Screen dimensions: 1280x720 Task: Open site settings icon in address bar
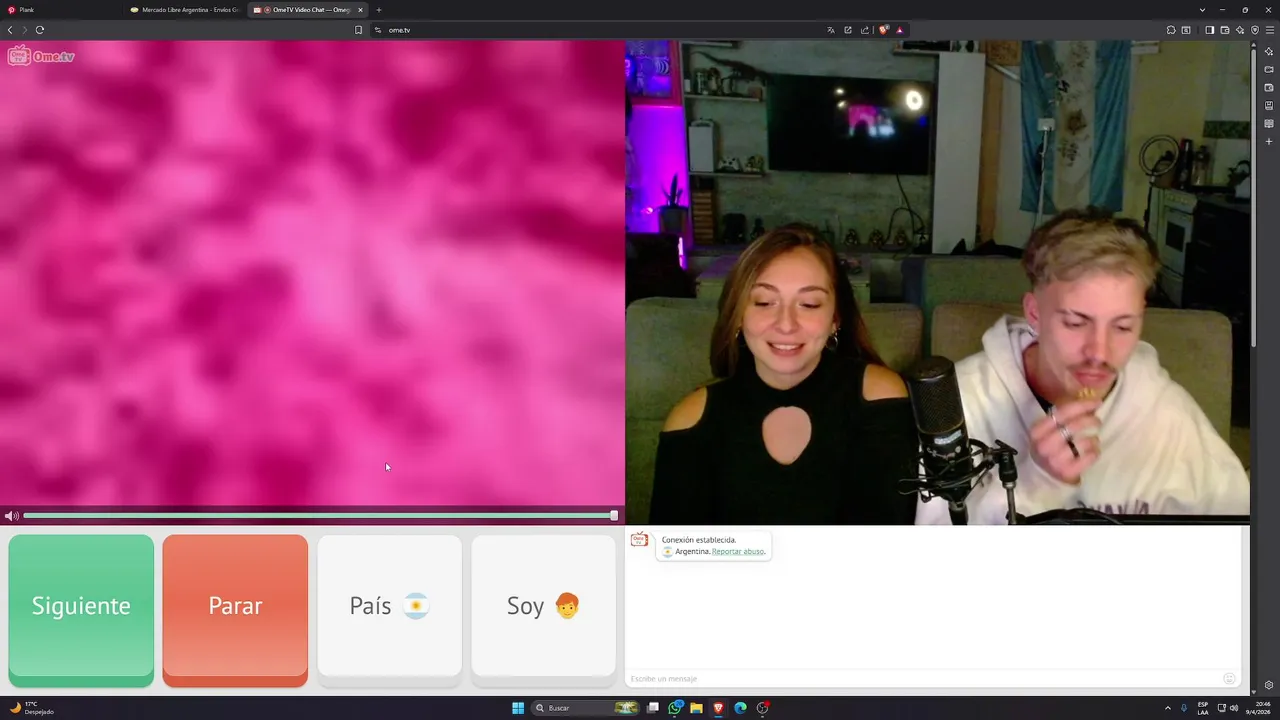coord(378,30)
